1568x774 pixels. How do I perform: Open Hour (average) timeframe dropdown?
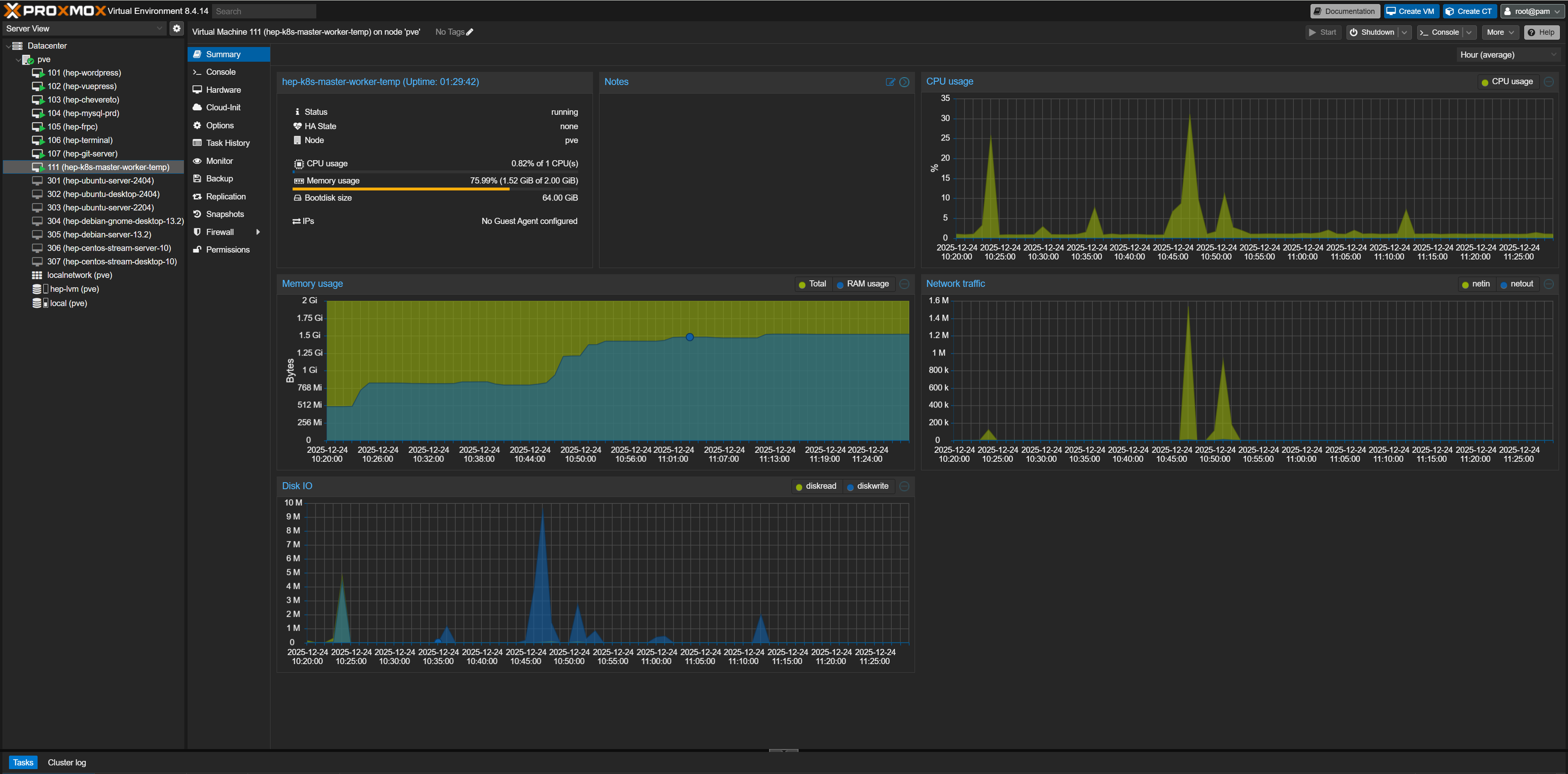click(x=1508, y=55)
